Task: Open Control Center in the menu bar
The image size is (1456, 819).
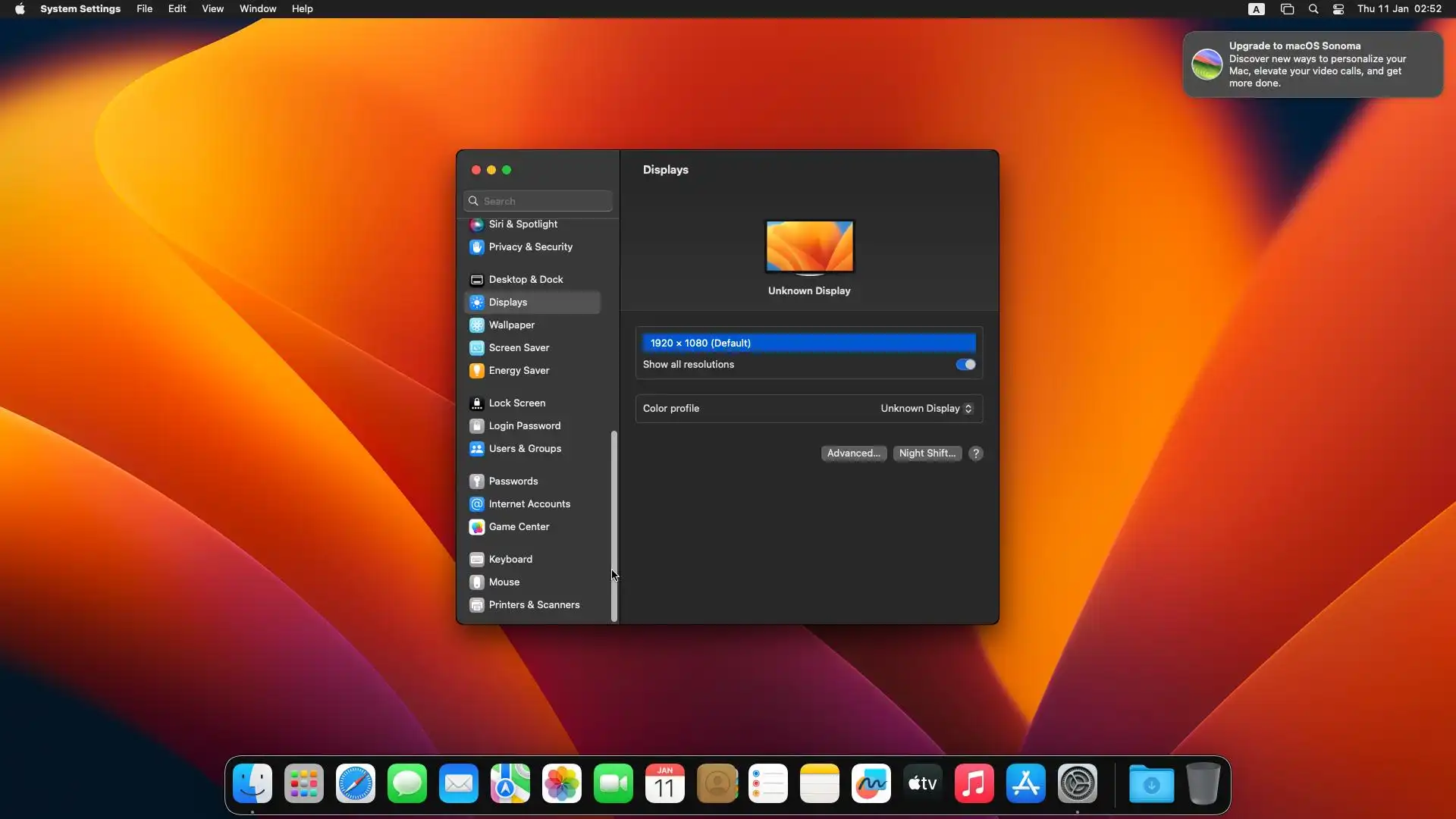Action: pos(1338,9)
